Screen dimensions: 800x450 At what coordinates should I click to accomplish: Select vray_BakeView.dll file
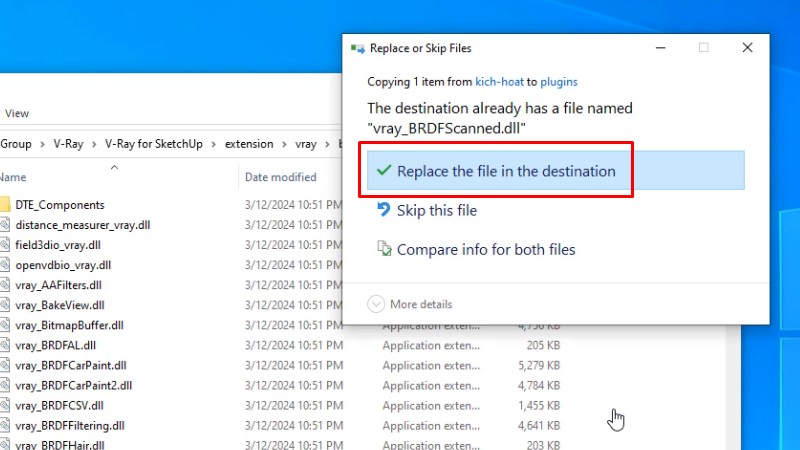coord(60,305)
